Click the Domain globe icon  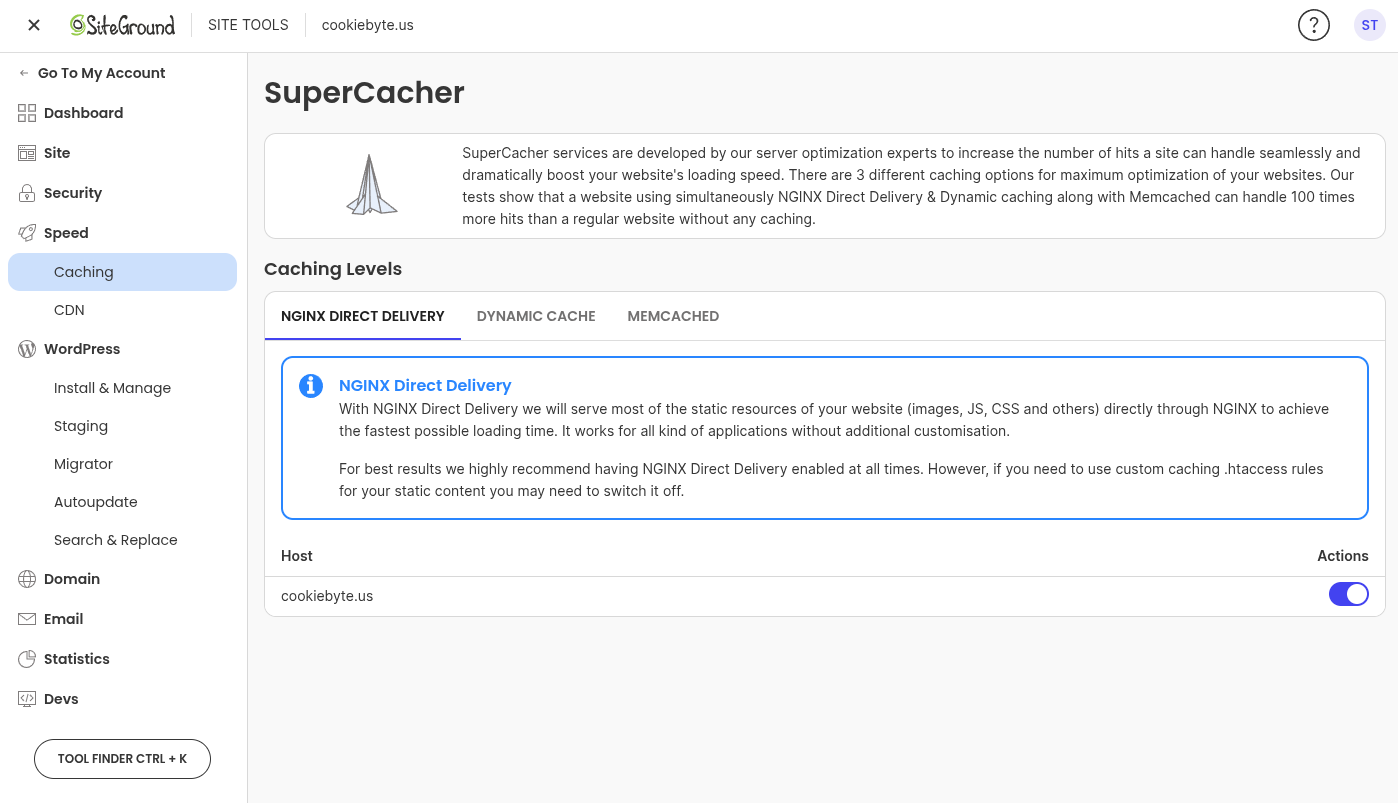coord(27,579)
